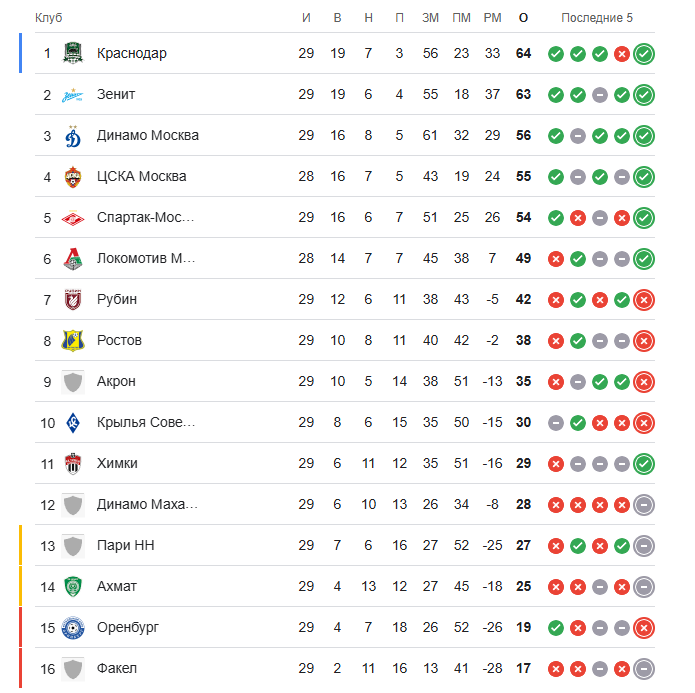Viewport: 695px width, 693px height.
Task: Click the Krylia Sovetov logo
Action: point(73,423)
